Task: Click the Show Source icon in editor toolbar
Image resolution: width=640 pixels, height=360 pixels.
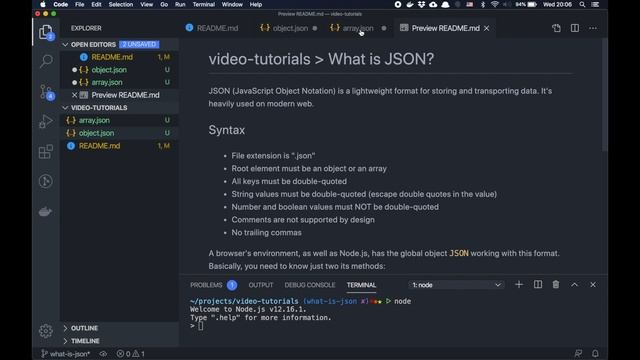Action: (556, 28)
